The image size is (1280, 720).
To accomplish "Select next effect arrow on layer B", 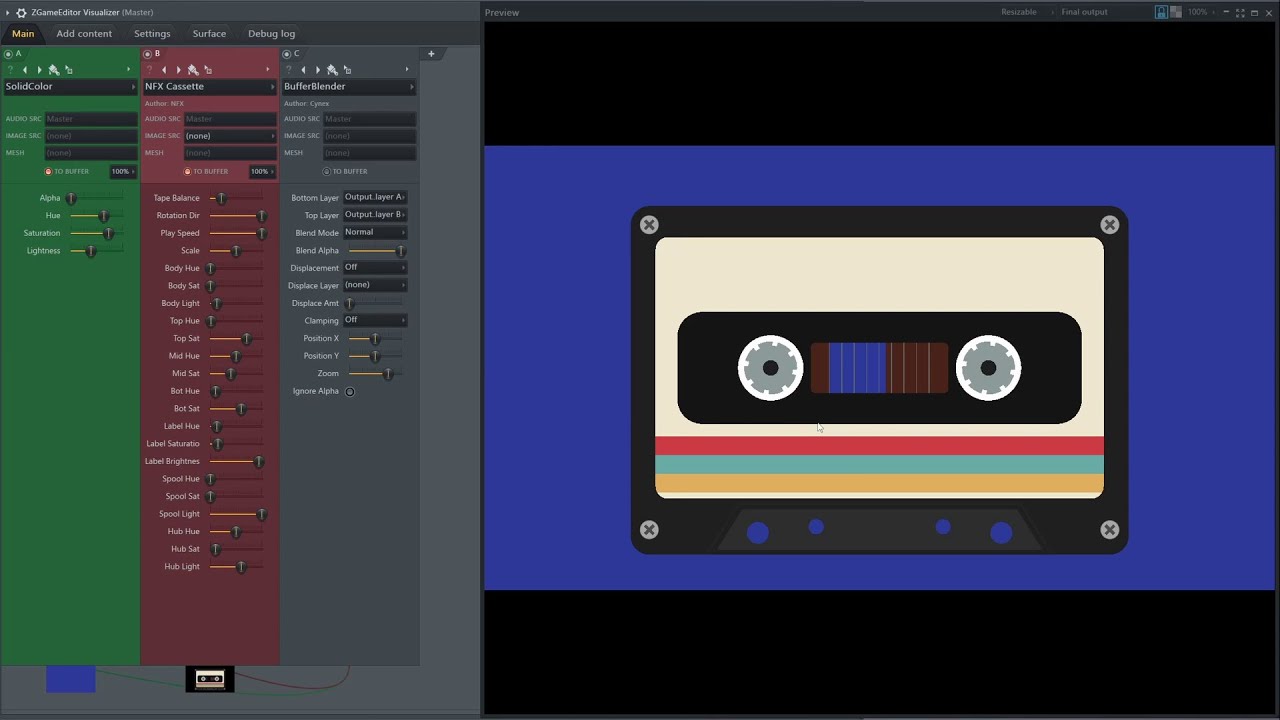I will (x=179, y=70).
